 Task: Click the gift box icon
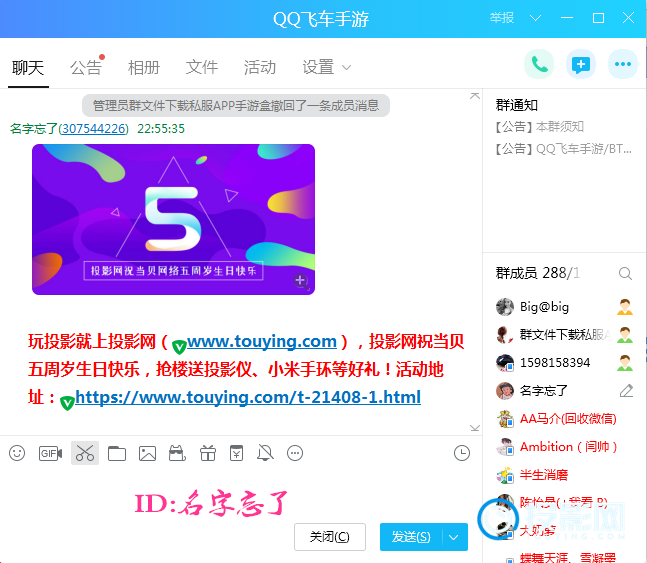click(208, 453)
